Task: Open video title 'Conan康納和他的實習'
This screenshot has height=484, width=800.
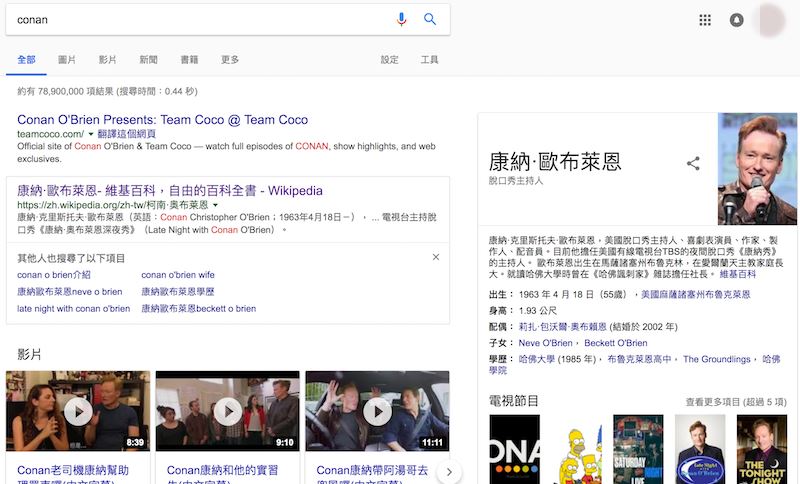Action: pos(222,470)
